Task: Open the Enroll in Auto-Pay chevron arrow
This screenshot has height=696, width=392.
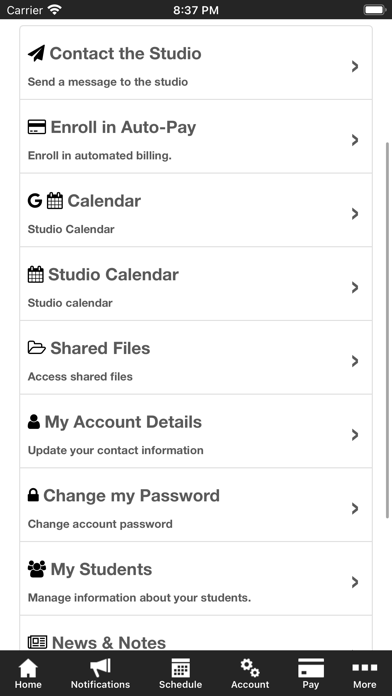Action: pos(355,140)
